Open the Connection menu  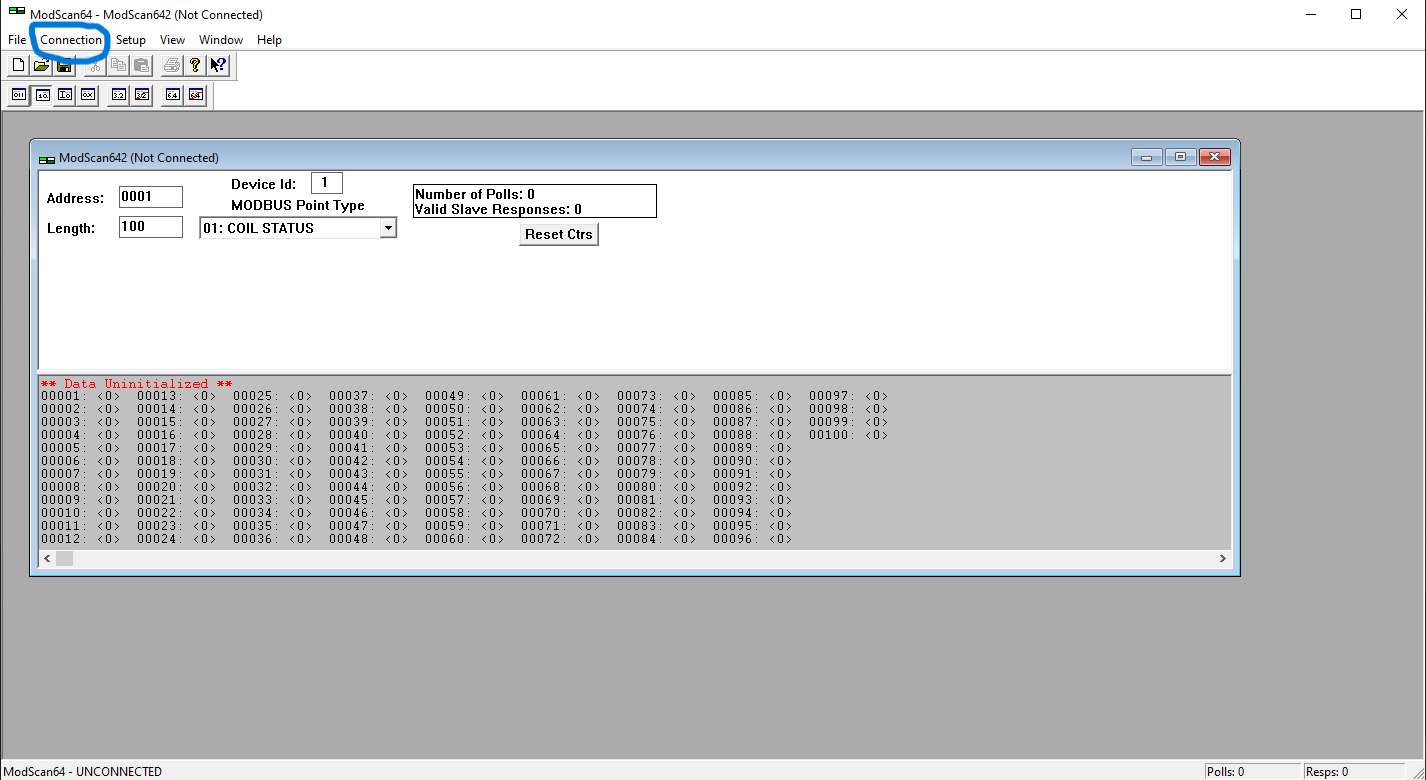tap(71, 40)
